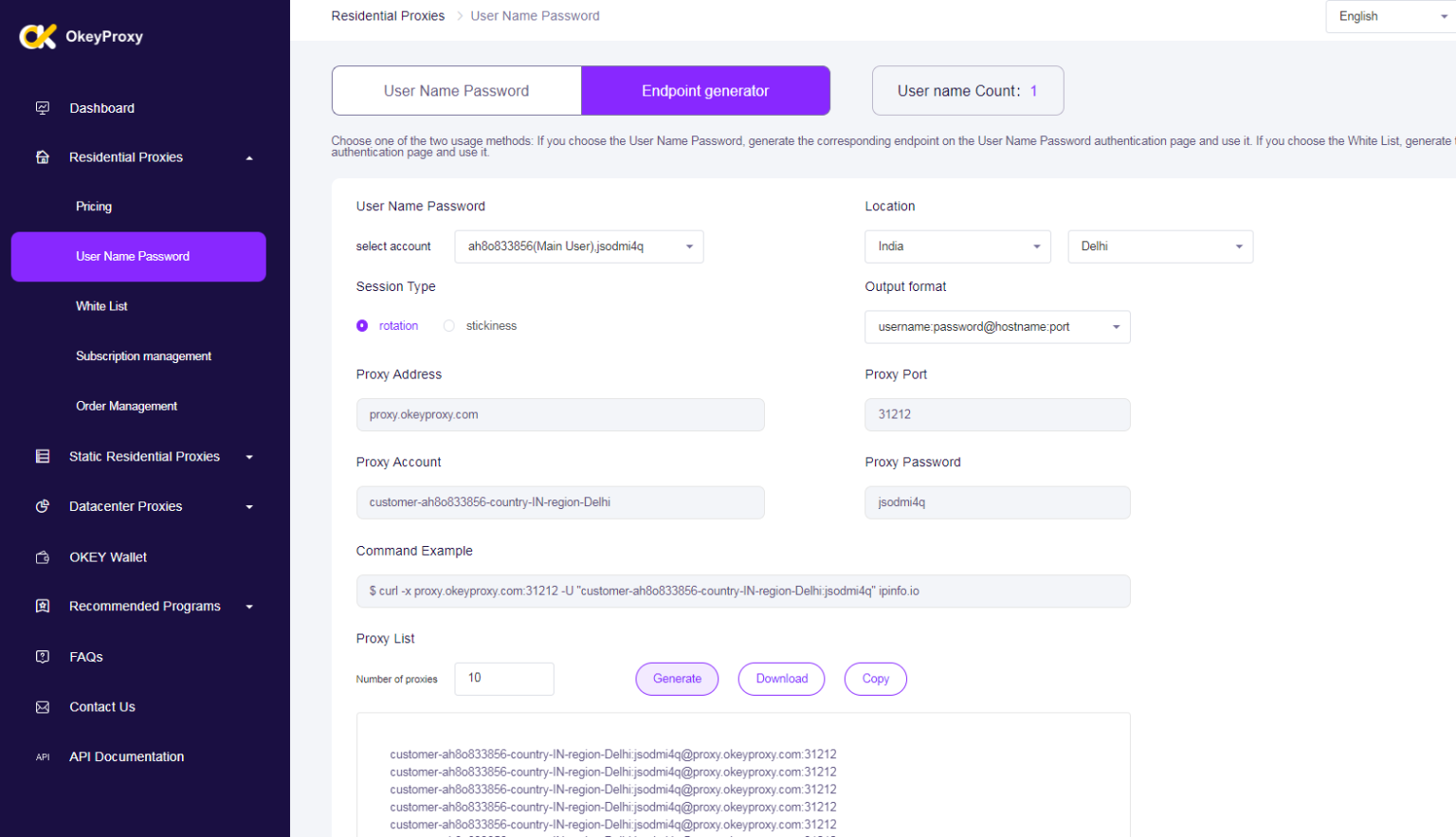Screen dimensions: 1456x837
Task: Download the proxy list
Action: tap(781, 679)
